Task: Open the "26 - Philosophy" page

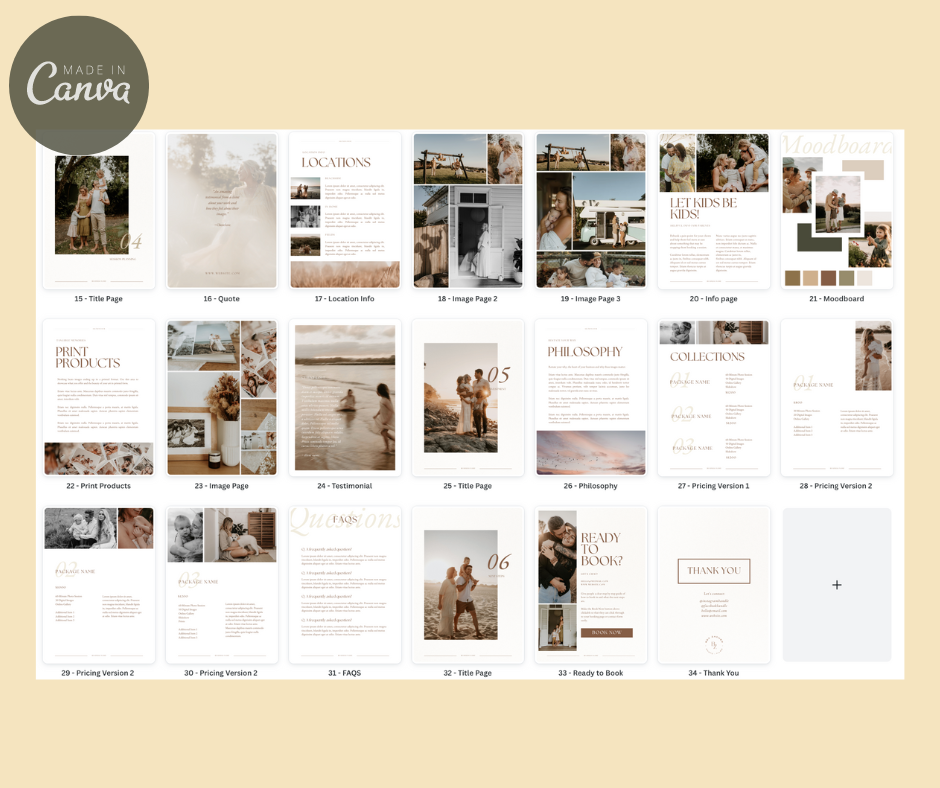Action: point(590,397)
